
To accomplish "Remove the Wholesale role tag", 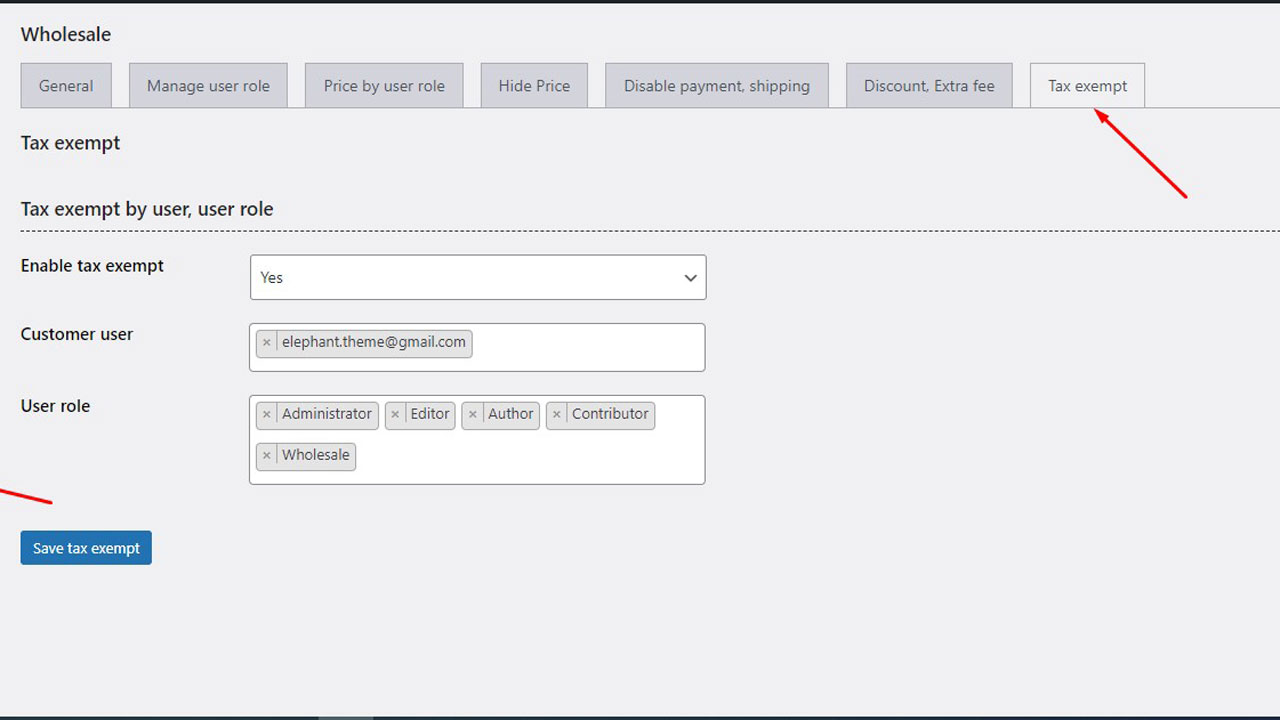I will coord(266,455).
